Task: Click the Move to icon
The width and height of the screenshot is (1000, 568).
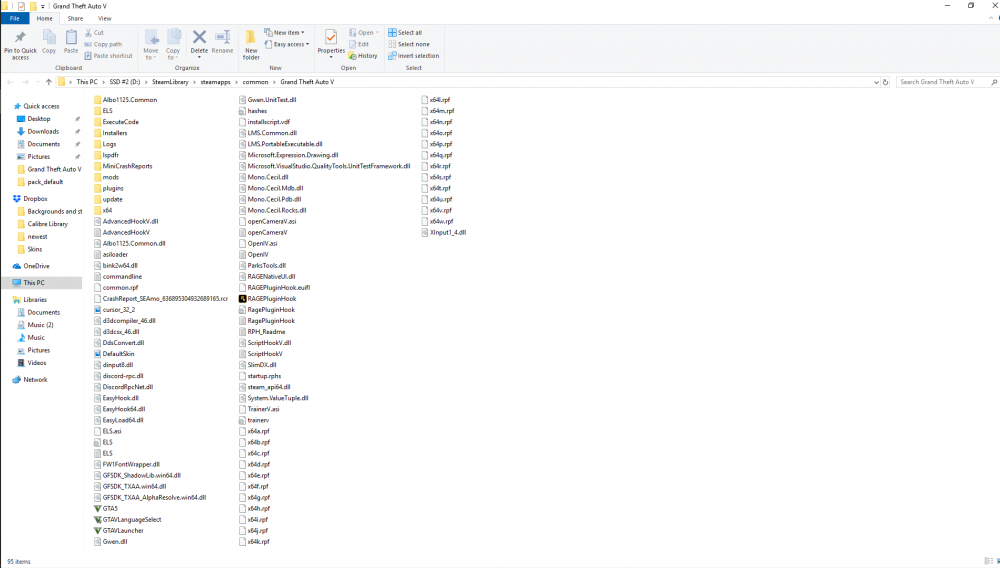Action: 151,38
